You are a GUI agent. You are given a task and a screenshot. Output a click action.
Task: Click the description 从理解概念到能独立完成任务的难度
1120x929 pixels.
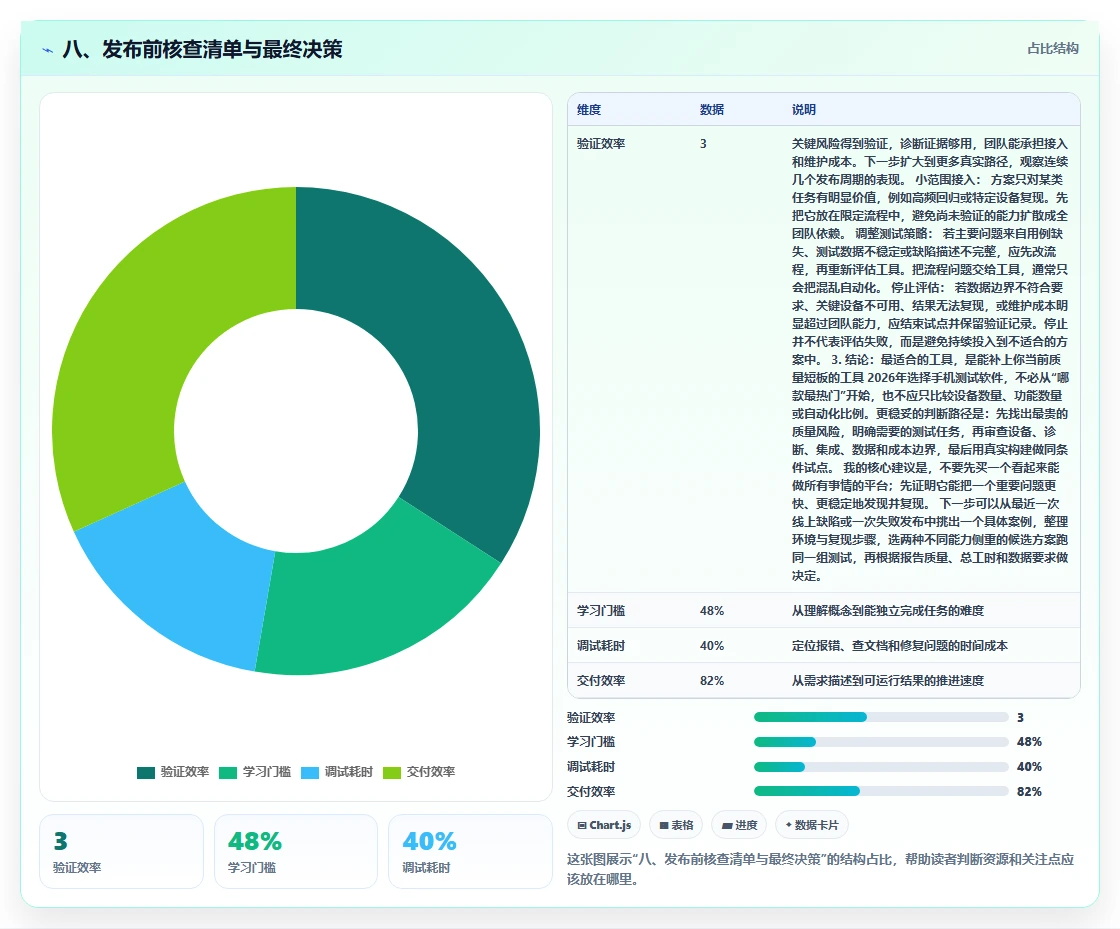pos(888,611)
